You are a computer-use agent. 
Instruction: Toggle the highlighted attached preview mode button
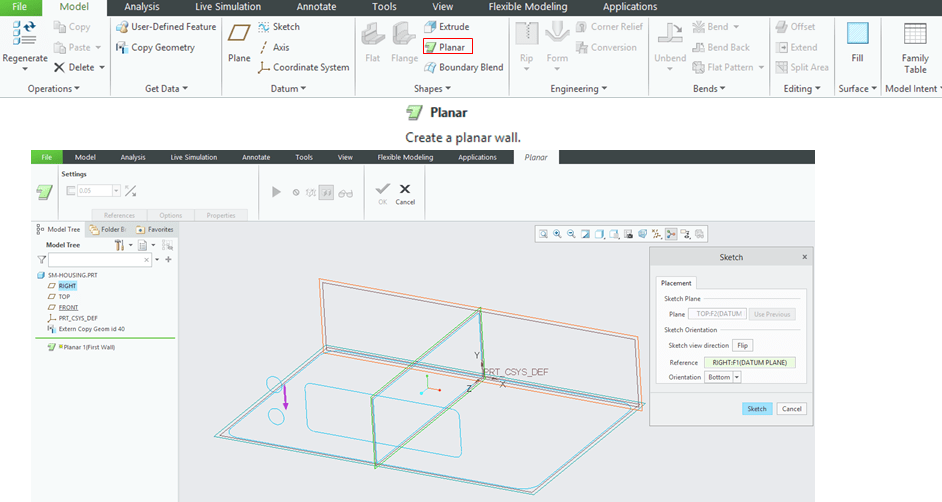coord(326,192)
